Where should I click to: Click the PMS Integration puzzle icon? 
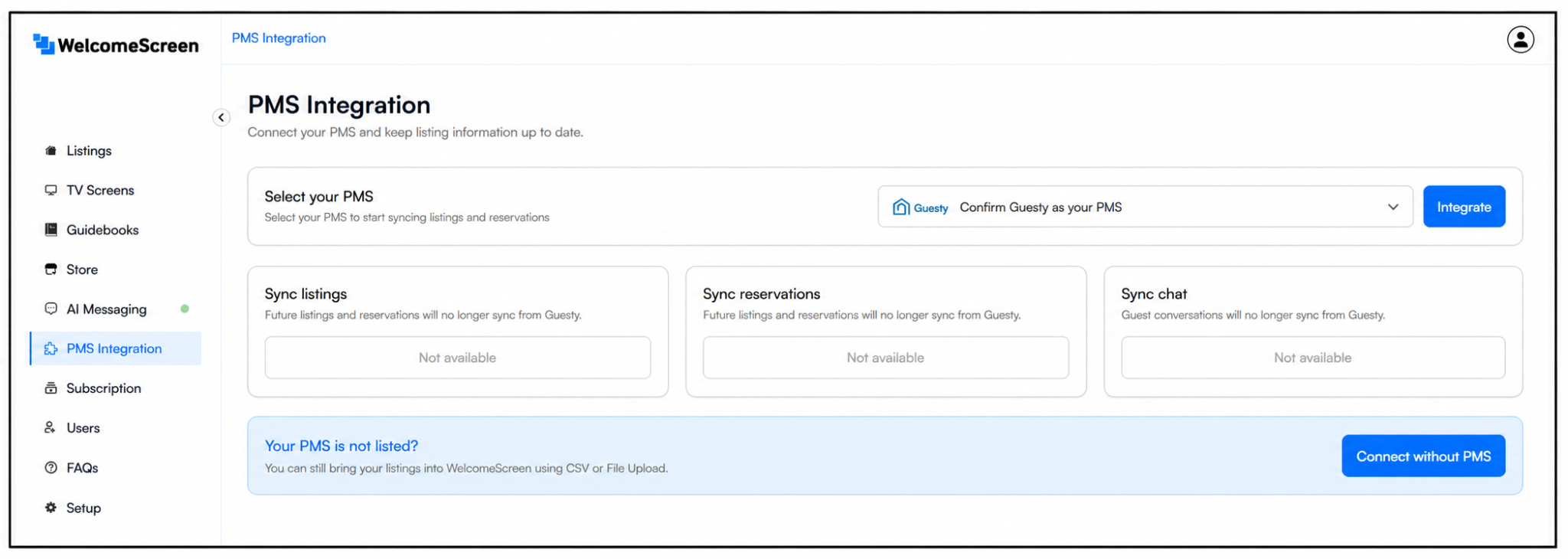pyautogui.click(x=51, y=348)
